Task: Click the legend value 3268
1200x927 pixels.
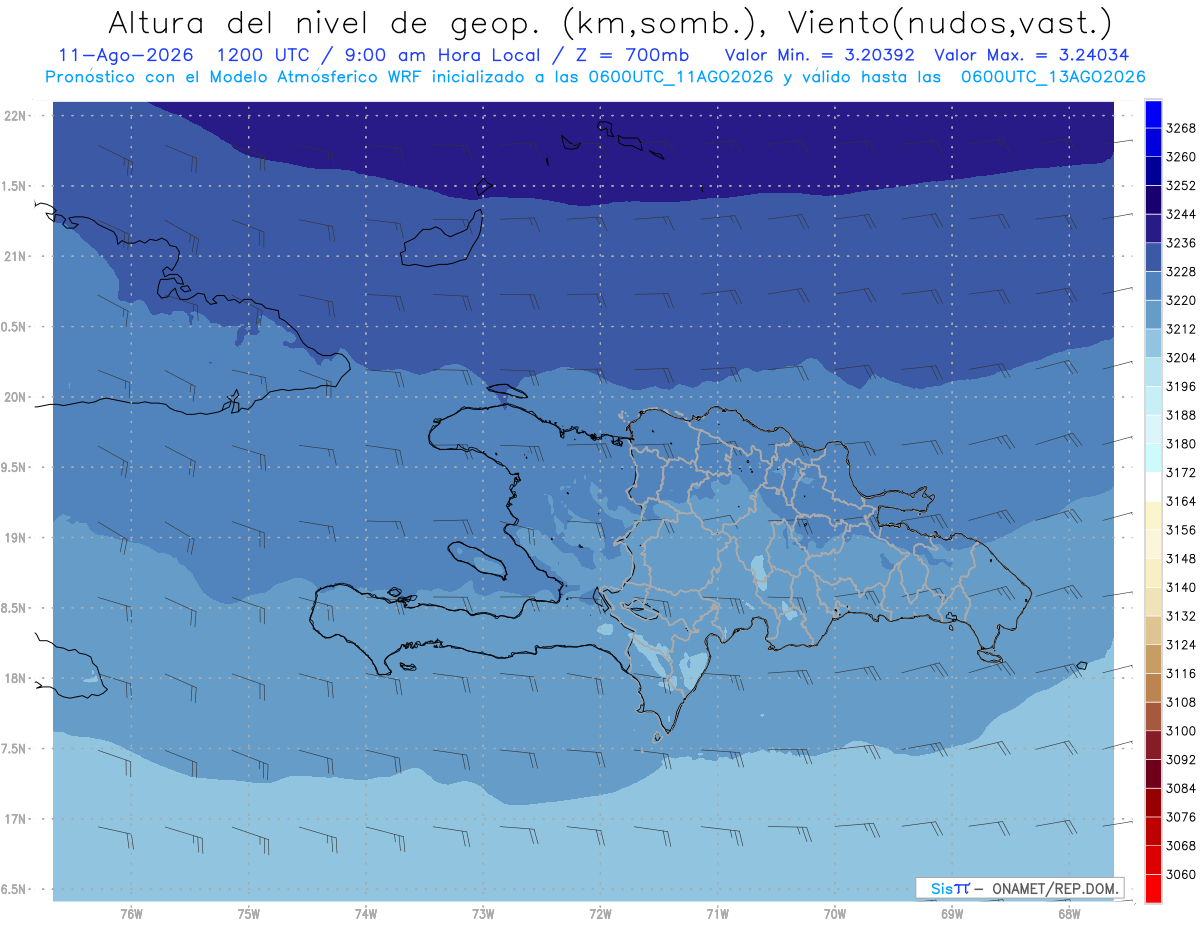Action: click(x=1181, y=128)
